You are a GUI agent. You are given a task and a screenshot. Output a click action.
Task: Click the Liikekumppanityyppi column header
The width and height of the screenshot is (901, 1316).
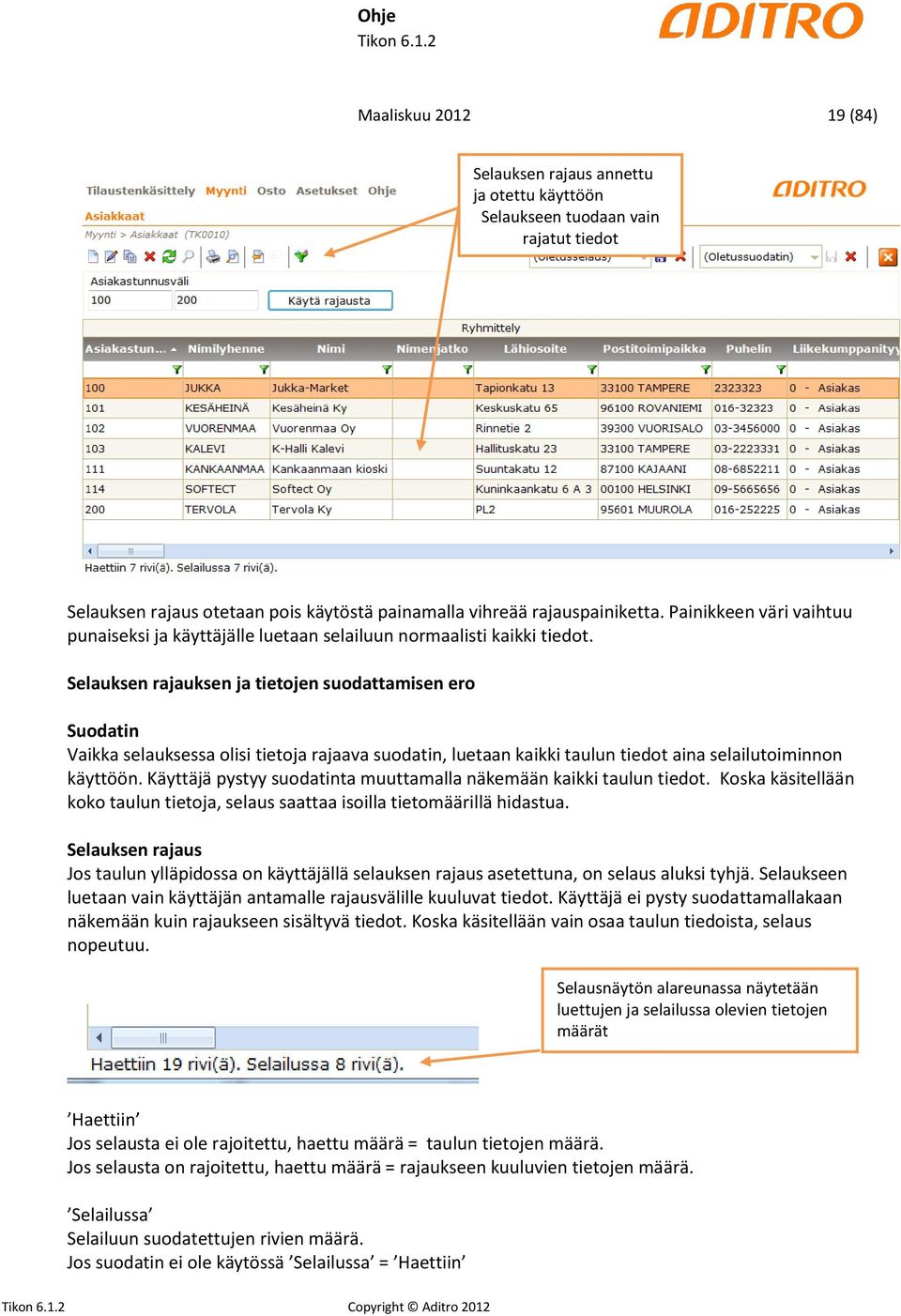click(845, 349)
